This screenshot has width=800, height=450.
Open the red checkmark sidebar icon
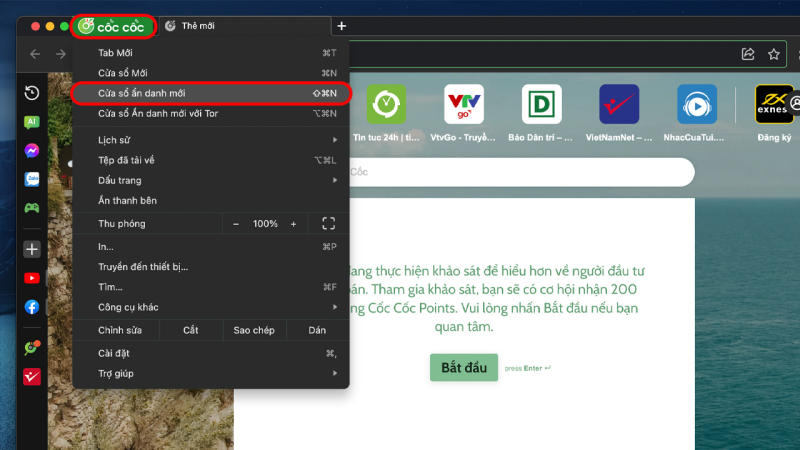[32, 377]
